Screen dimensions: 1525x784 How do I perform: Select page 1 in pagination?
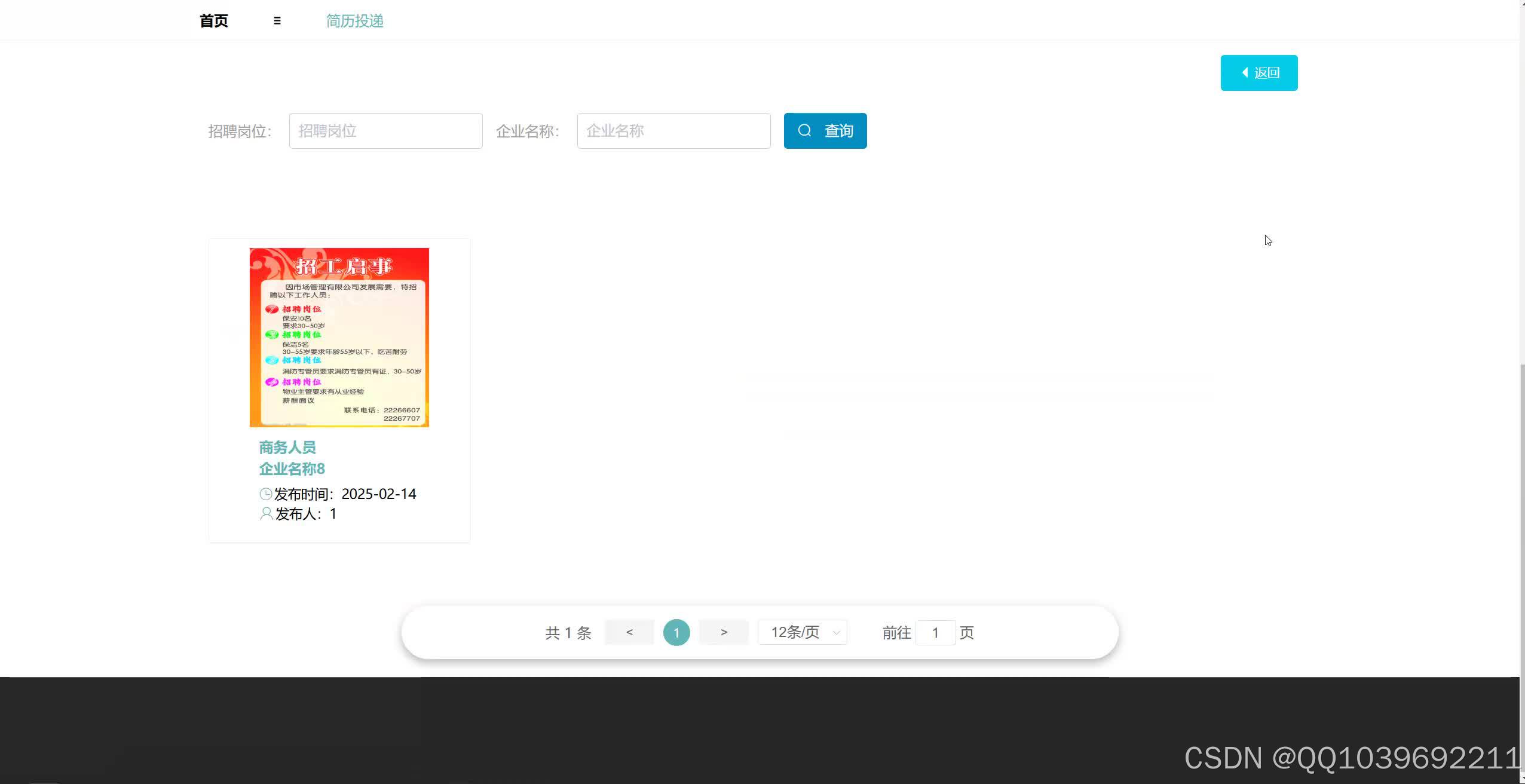(676, 632)
